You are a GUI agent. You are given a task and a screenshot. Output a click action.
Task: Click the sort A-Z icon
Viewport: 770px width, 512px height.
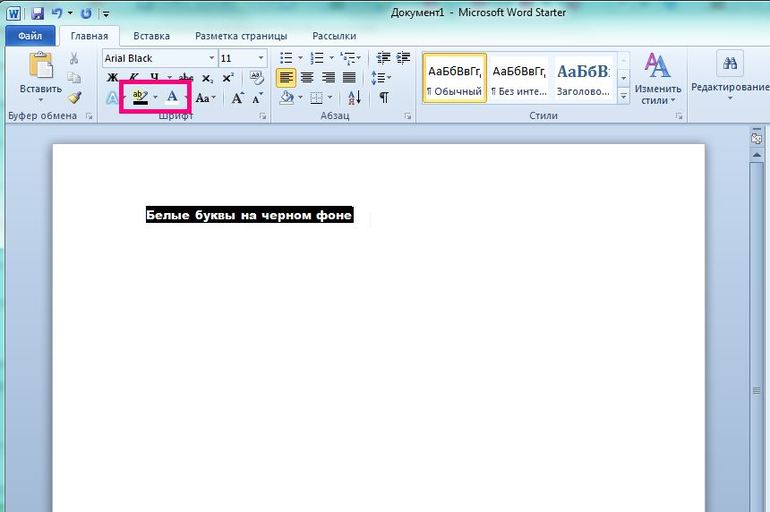pyautogui.click(x=353, y=97)
